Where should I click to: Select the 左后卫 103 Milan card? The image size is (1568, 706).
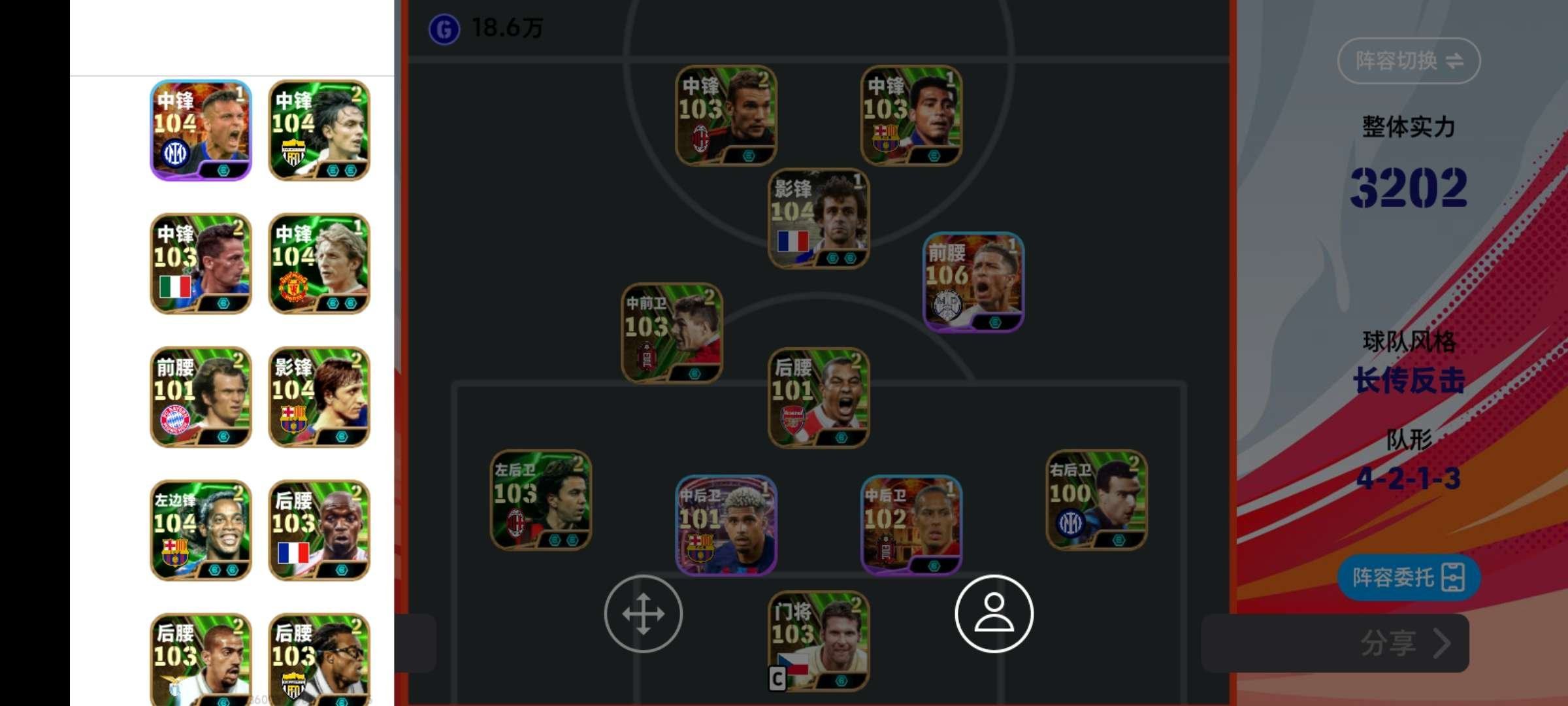pos(541,499)
